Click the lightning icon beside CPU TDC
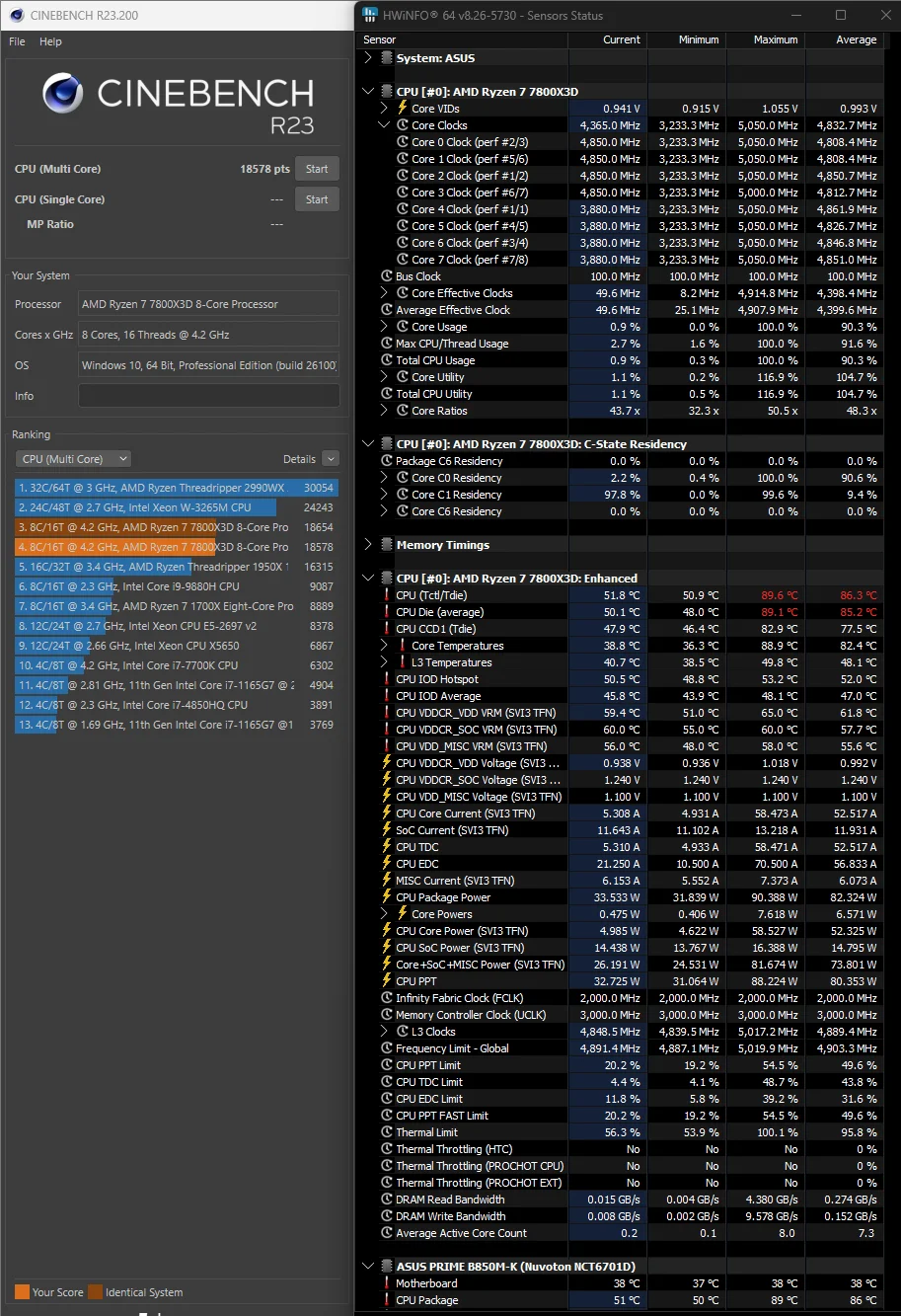 coord(387,847)
